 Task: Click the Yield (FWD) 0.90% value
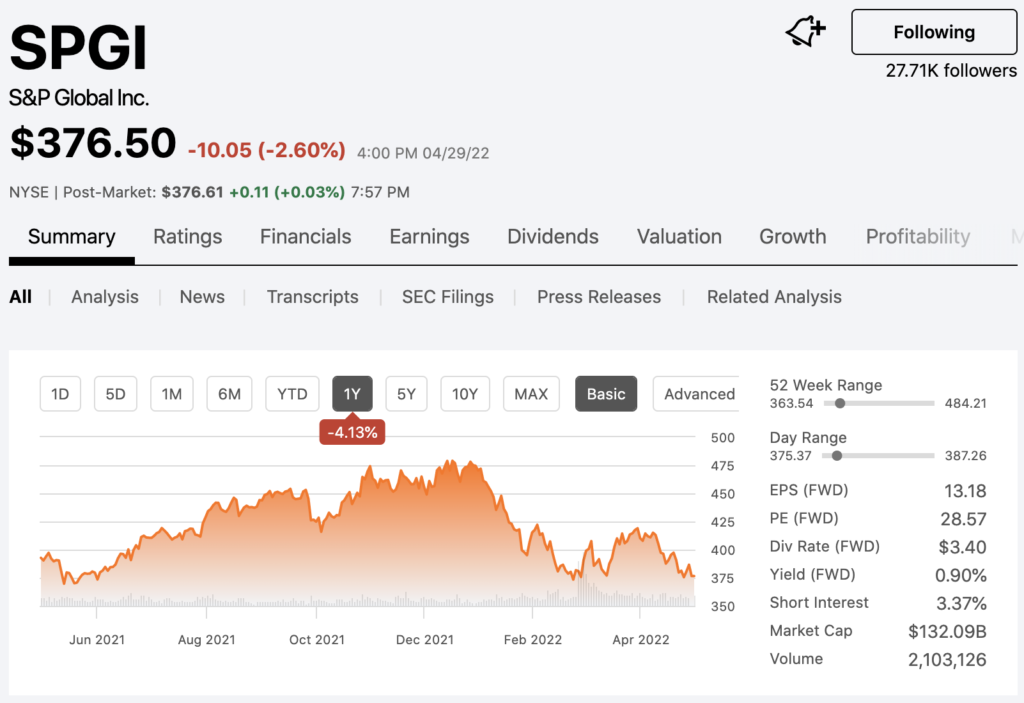tap(961, 575)
